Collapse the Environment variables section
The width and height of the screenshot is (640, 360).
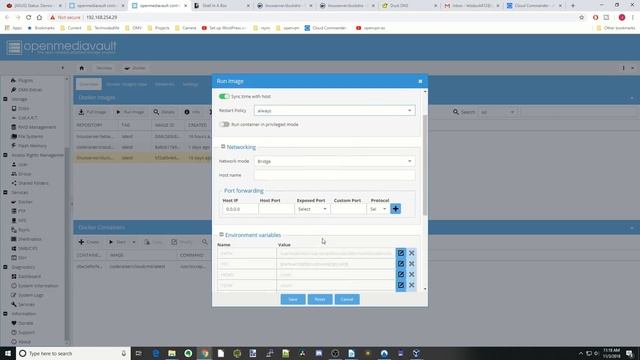click(x=221, y=235)
